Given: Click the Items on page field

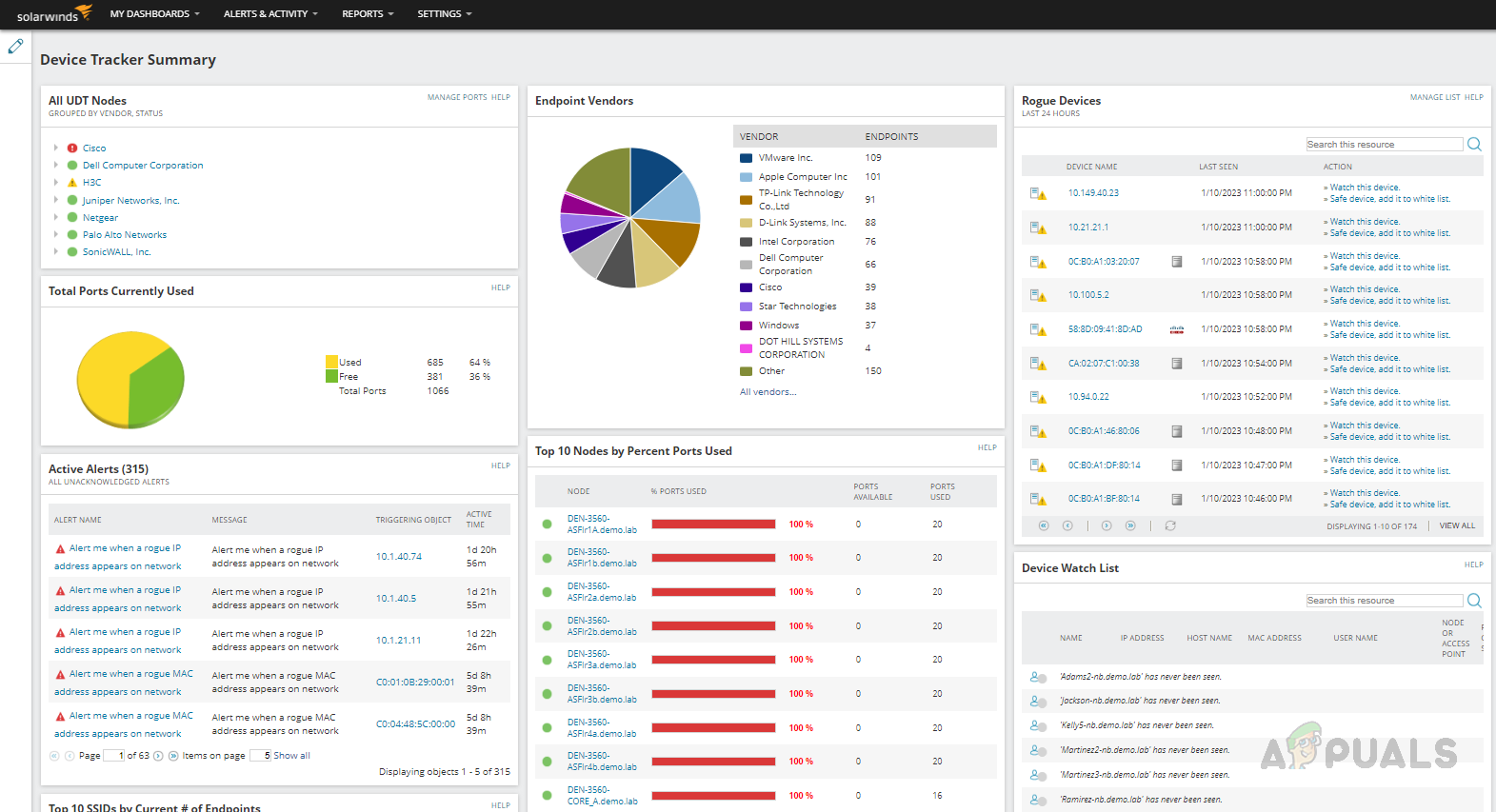Looking at the screenshot, I should pyautogui.click(x=261, y=756).
